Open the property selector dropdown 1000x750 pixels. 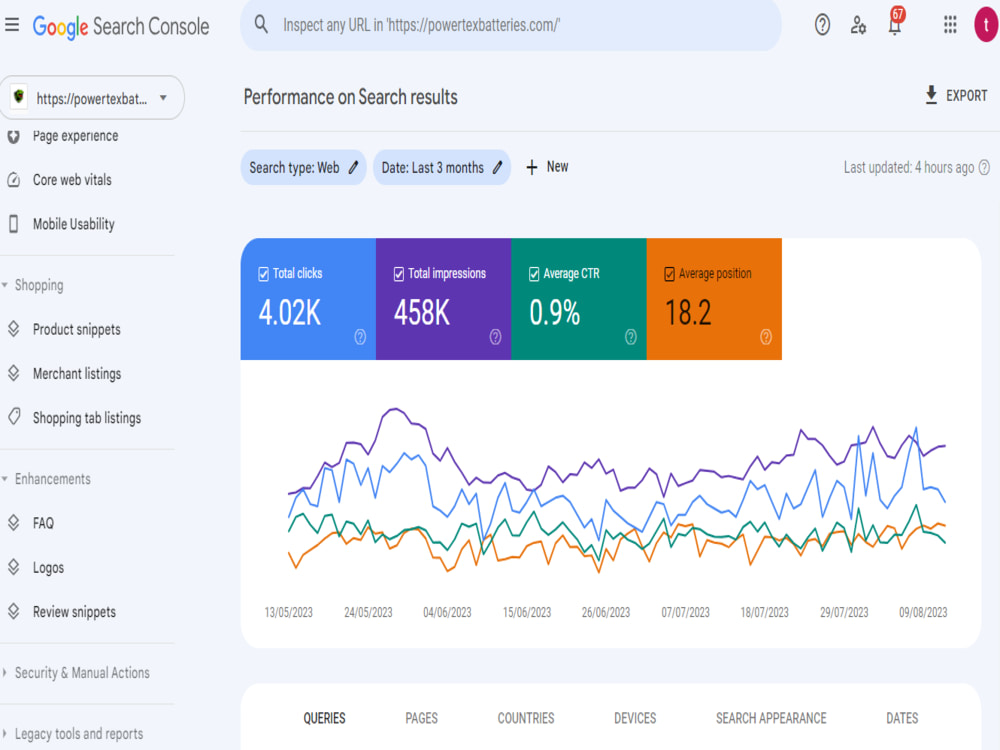(x=92, y=98)
